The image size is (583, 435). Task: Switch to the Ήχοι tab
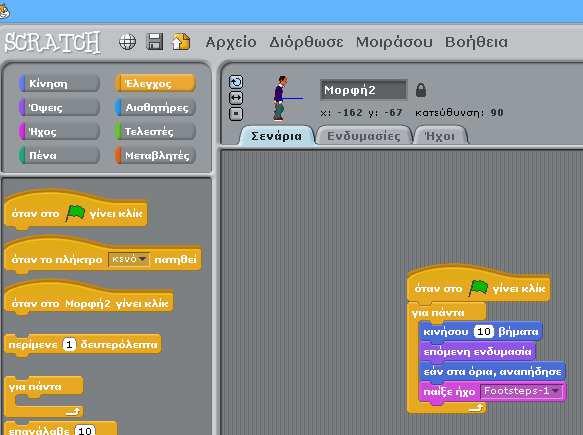(x=440, y=136)
